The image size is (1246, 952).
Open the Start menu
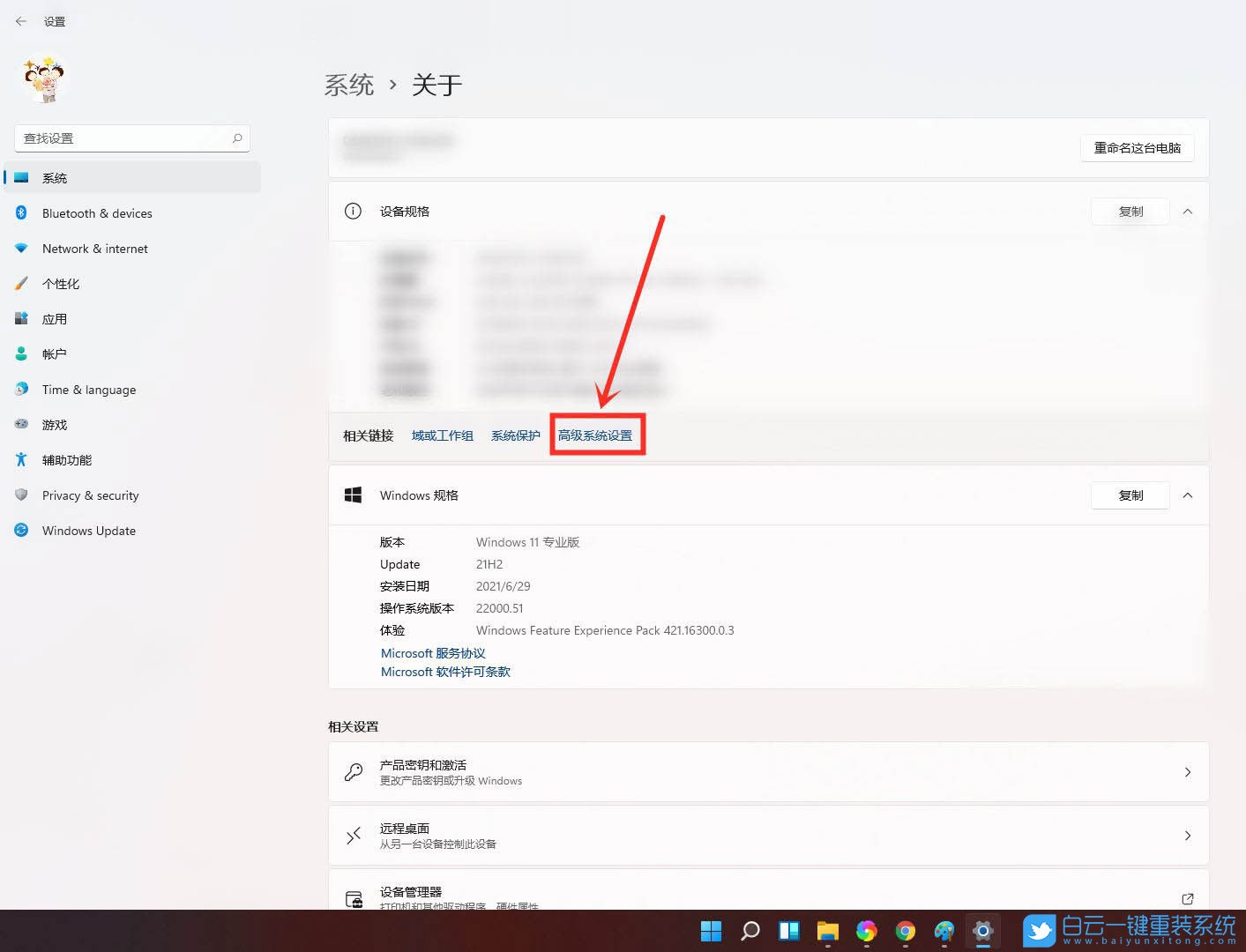(711, 931)
